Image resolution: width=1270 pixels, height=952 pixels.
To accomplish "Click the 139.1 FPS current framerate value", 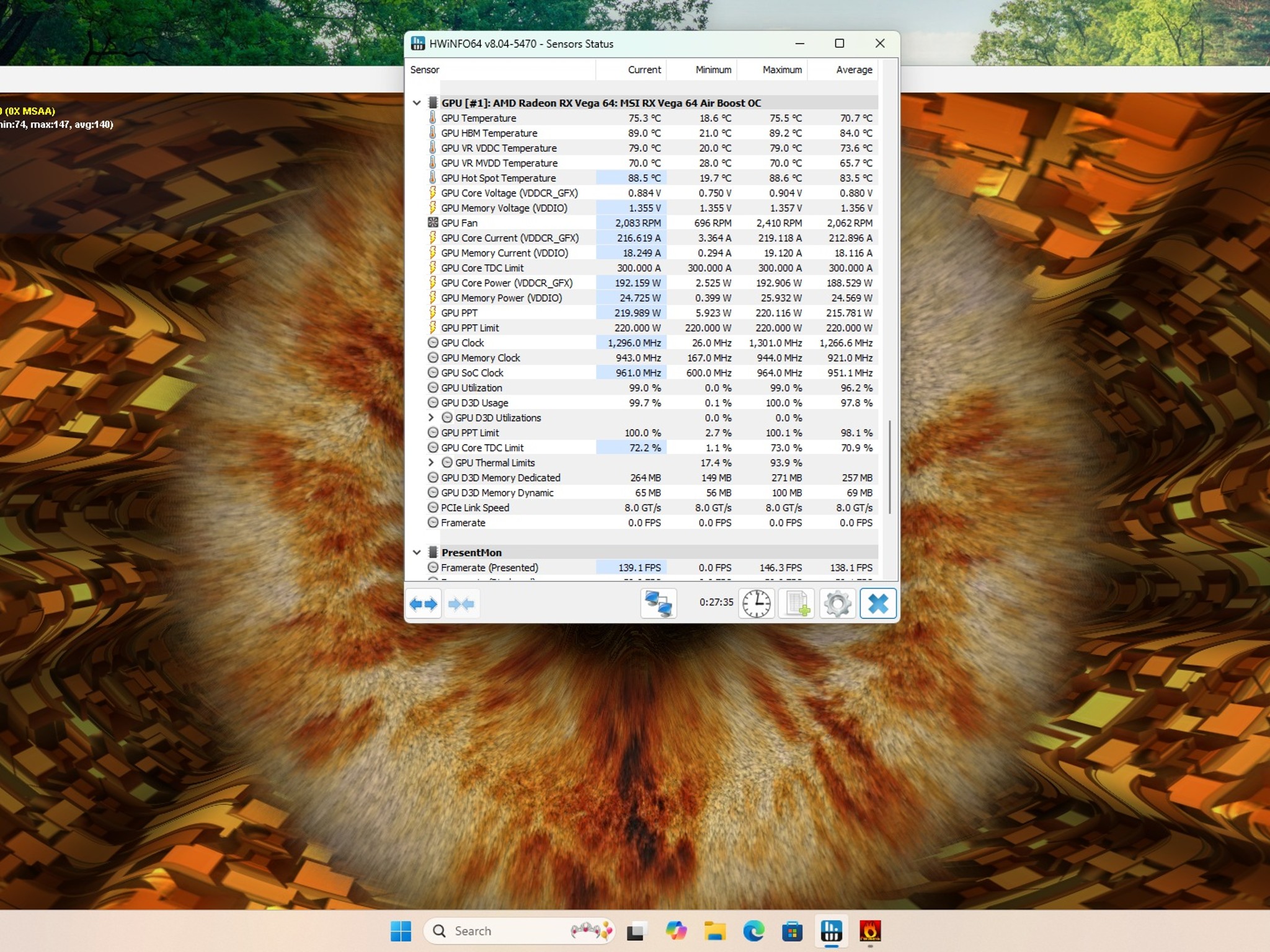I will [639, 567].
